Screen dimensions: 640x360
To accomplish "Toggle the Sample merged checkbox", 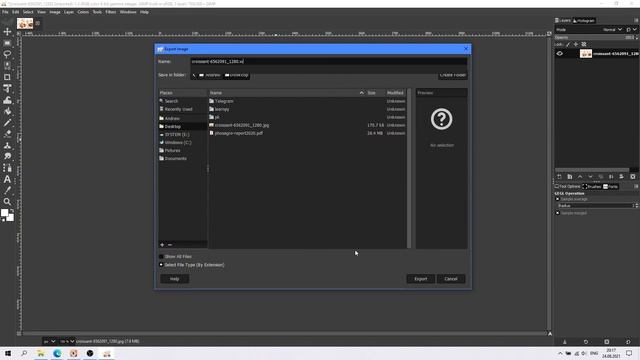I will 558,213.
